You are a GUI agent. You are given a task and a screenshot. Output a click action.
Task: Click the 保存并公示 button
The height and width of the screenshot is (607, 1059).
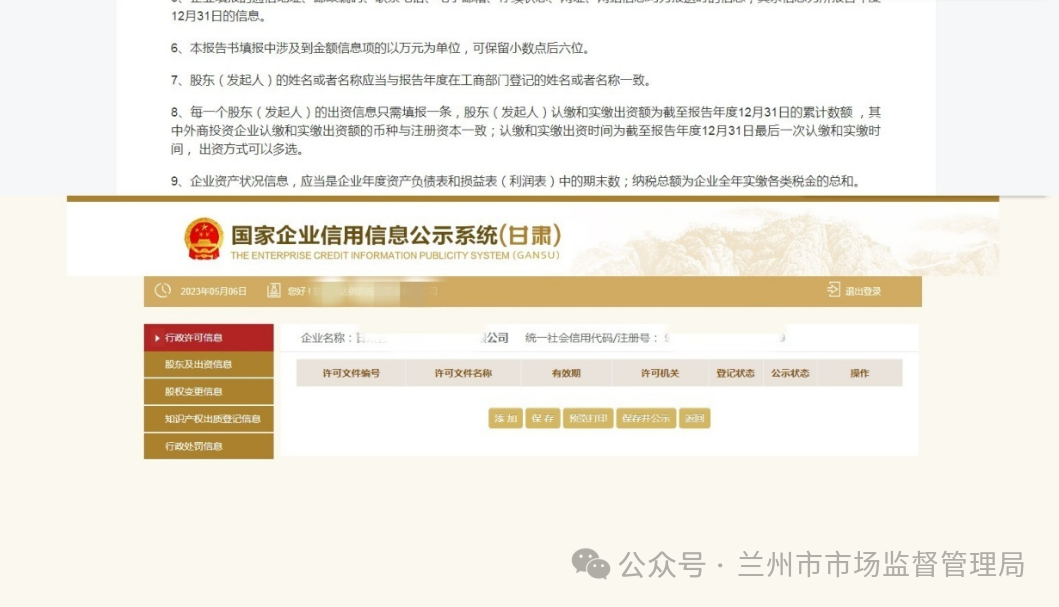point(645,419)
